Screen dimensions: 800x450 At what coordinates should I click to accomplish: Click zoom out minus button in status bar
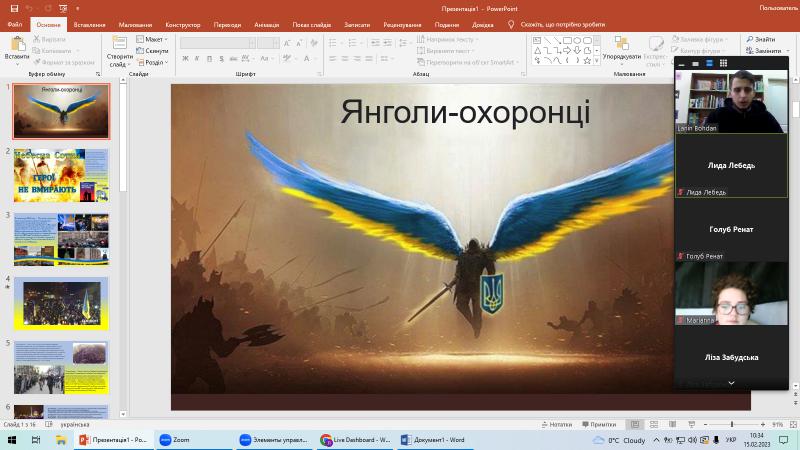[705, 424]
